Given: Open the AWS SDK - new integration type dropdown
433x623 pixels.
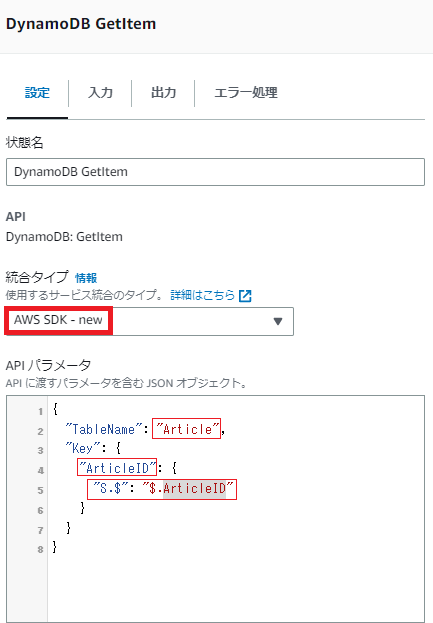Looking at the screenshot, I should tap(150, 321).
